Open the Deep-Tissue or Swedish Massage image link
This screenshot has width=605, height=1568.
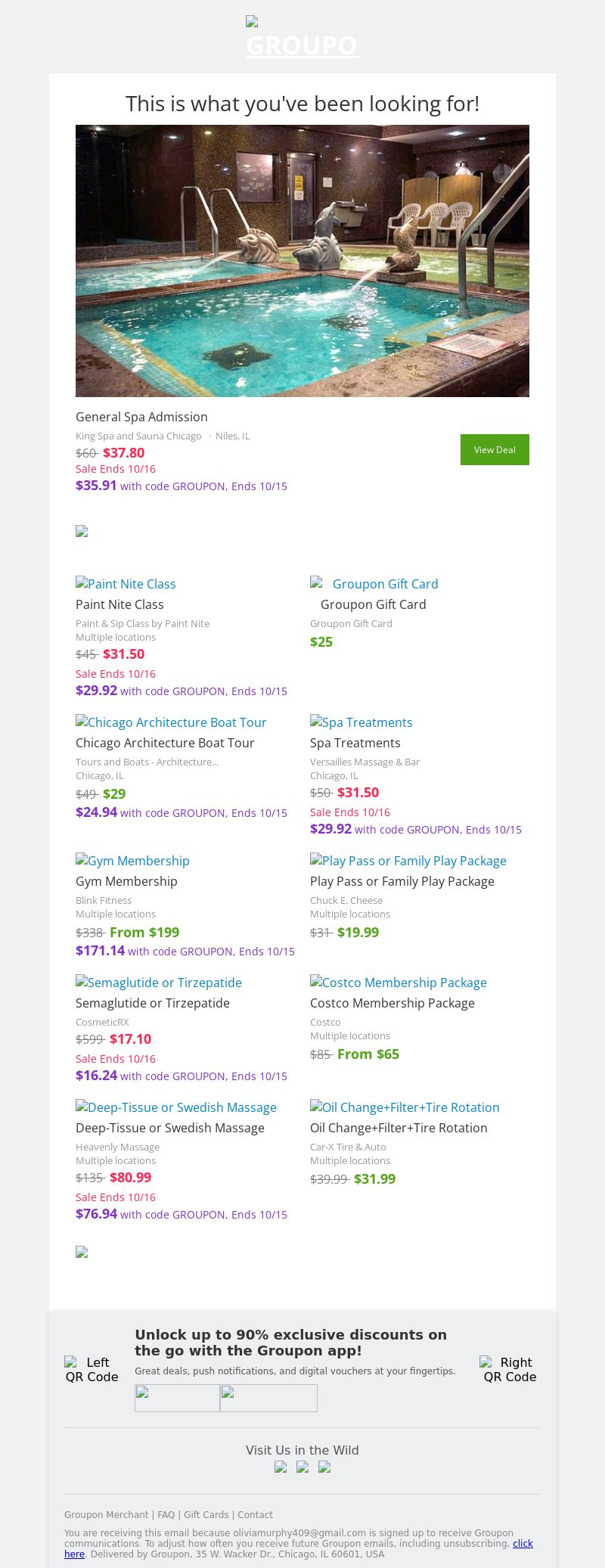click(176, 1107)
